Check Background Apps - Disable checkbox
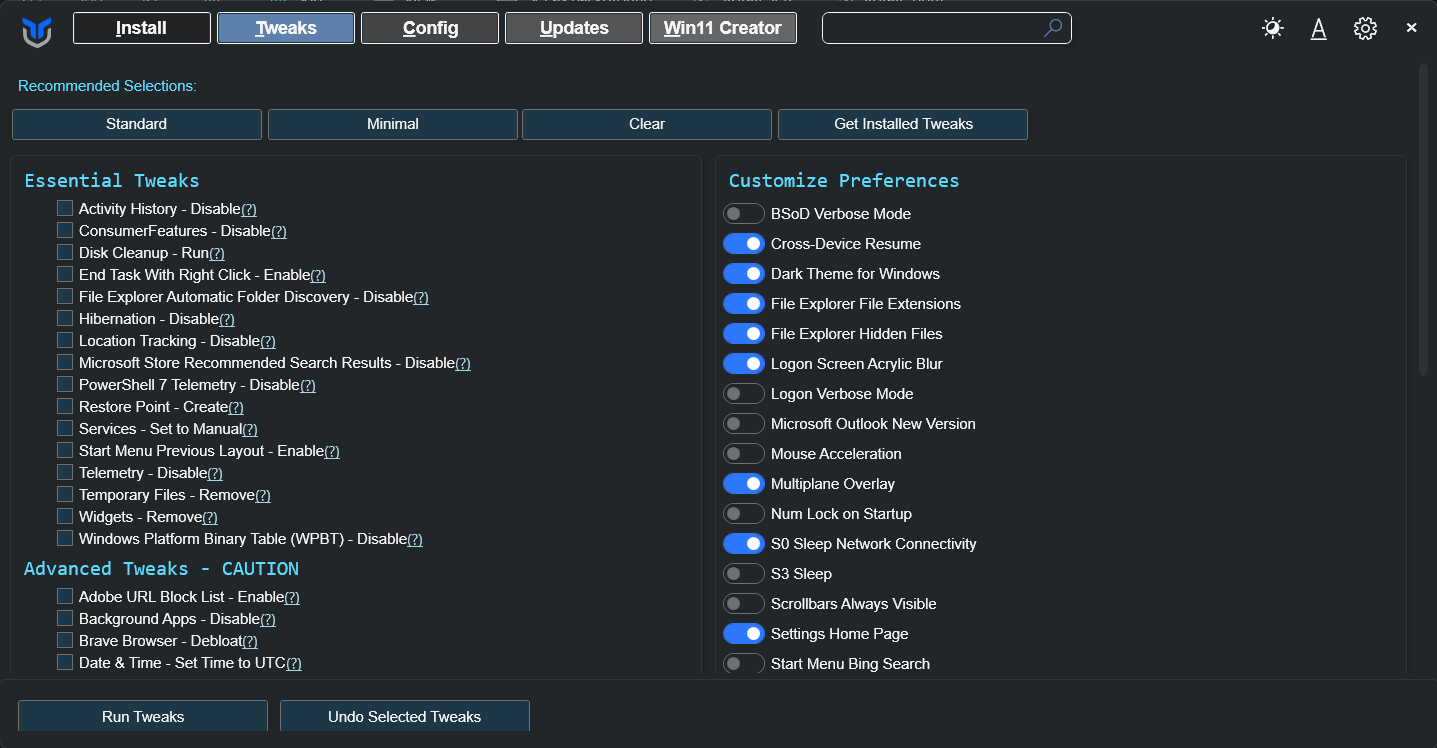The height and width of the screenshot is (748, 1437). [x=65, y=618]
